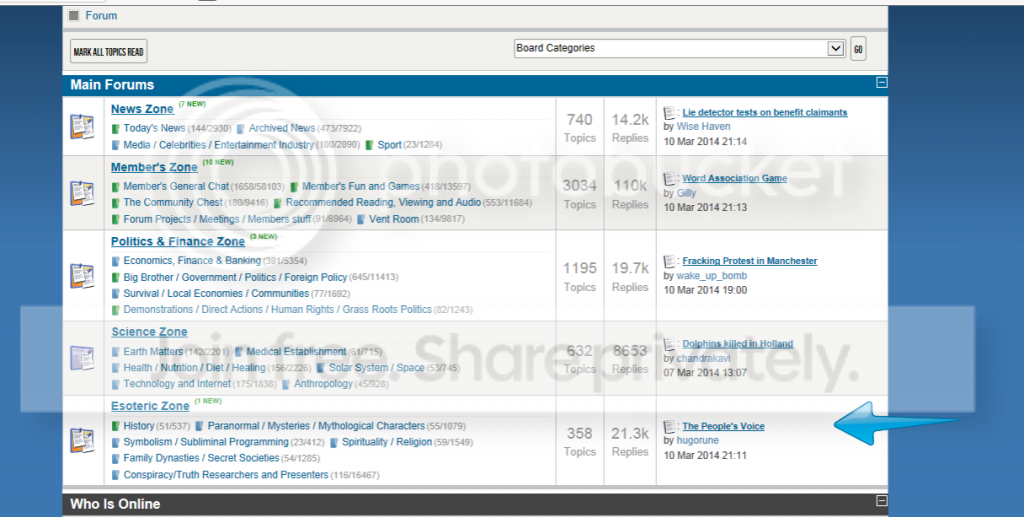
Task: Click the Esoteric Zone forum status icon
Action: click(x=82, y=440)
